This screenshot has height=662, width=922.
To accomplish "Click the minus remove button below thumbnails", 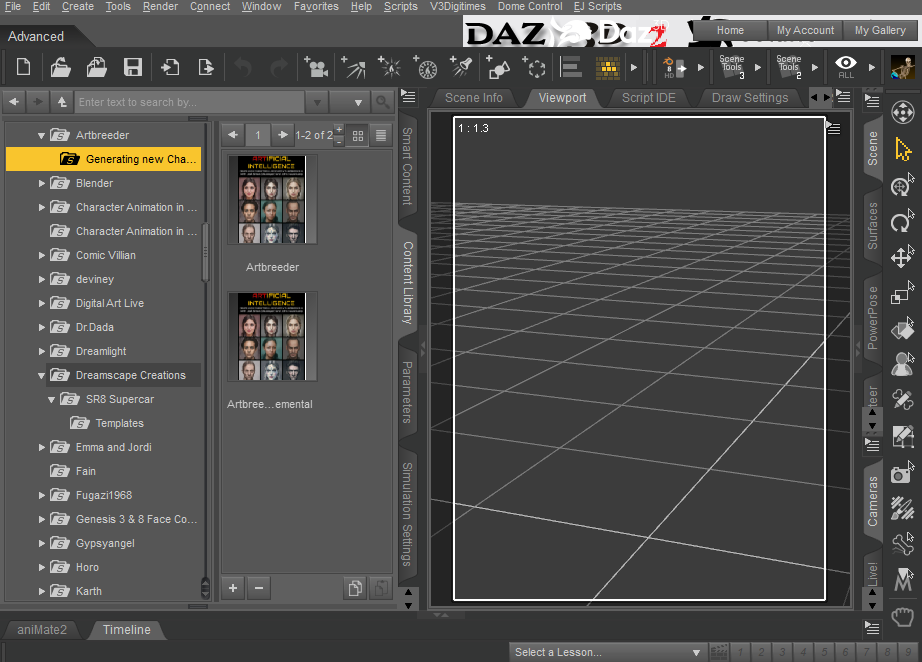I will point(259,588).
